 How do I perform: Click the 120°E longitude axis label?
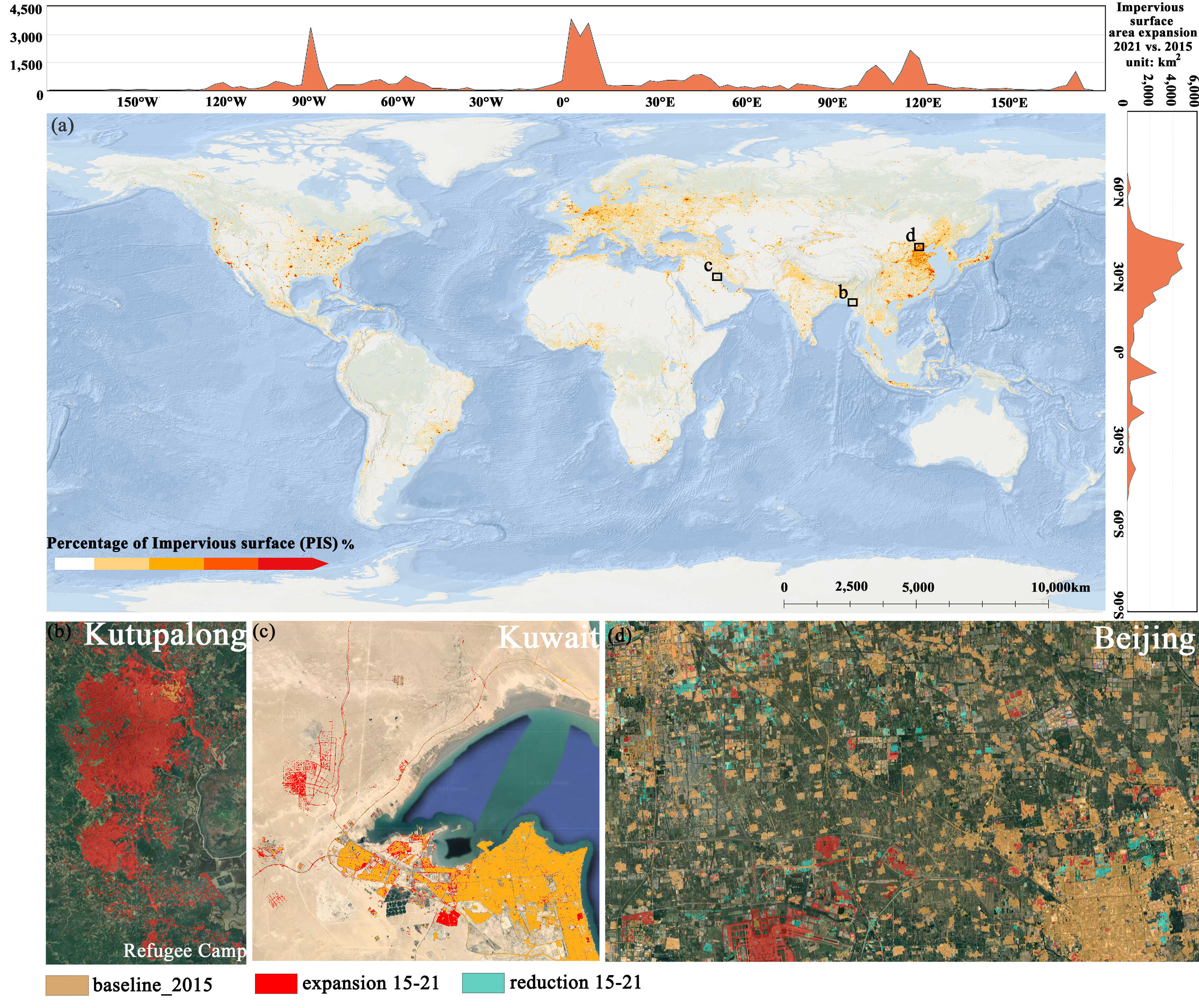point(923,103)
